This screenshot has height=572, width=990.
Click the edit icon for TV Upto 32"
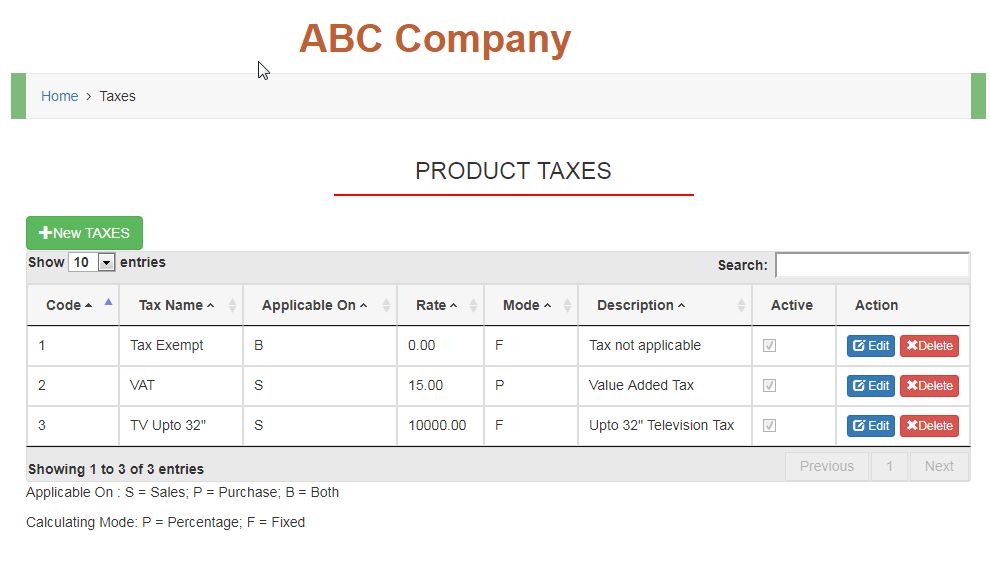pyautogui.click(x=859, y=426)
